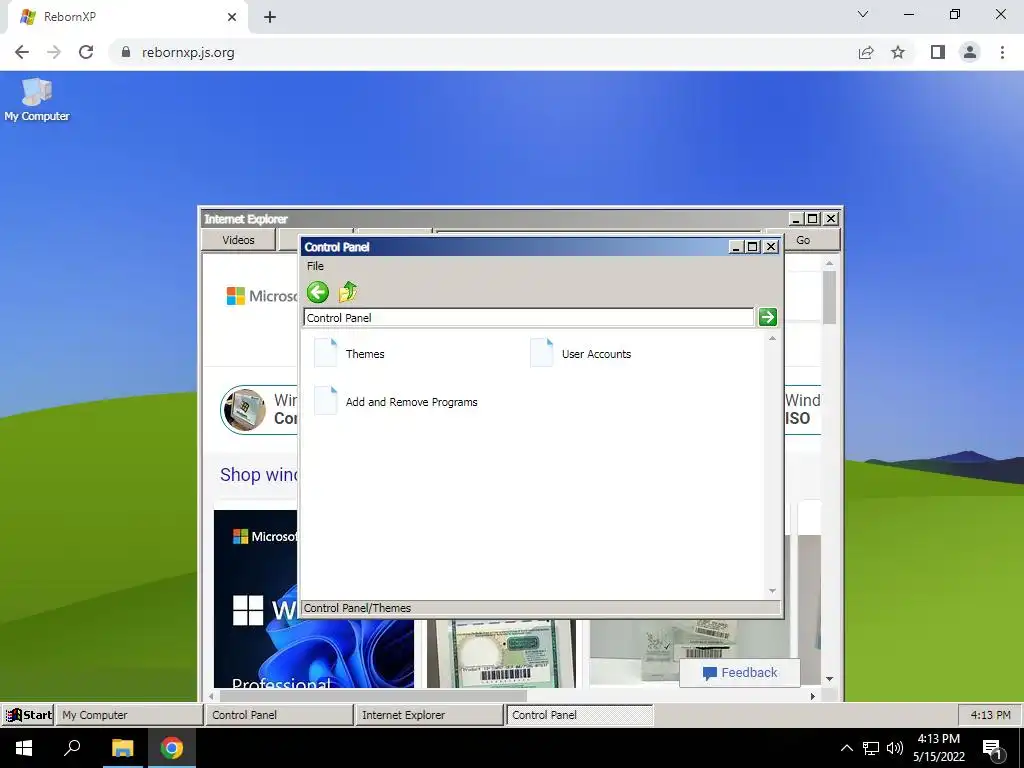The image size is (1024, 768).
Task: Bookmark this page with the star icon
Action: tap(898, 52)
